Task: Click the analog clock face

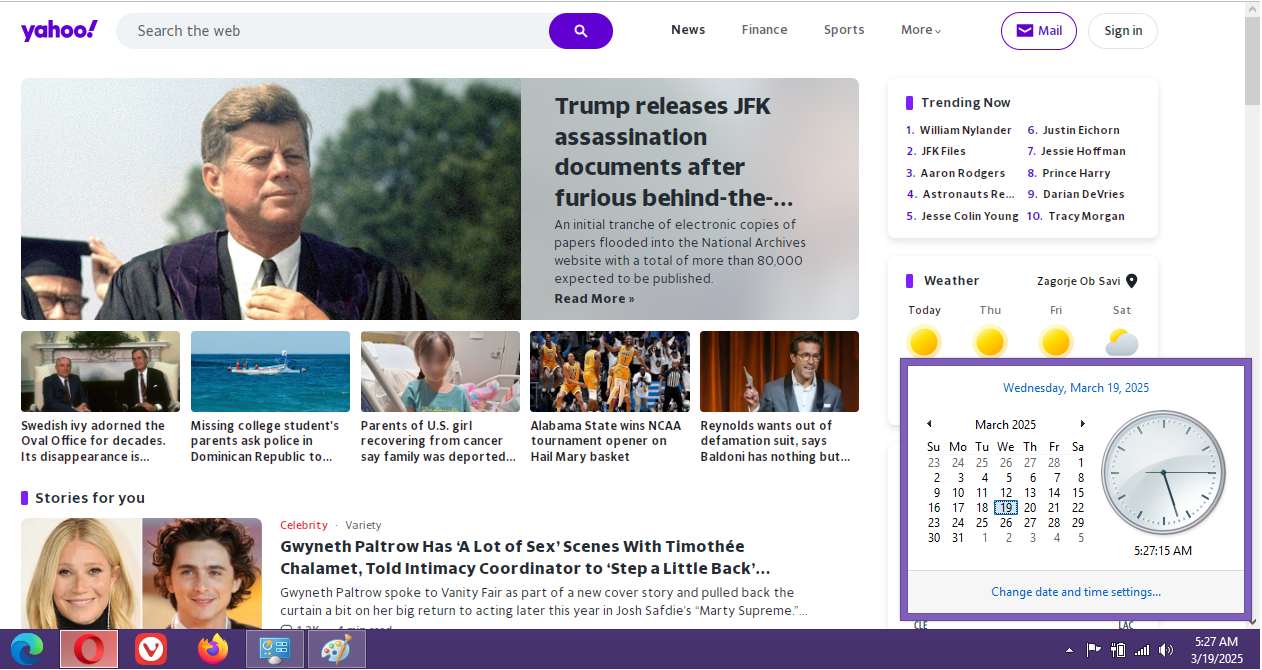Action: [x=1162, y=473]
